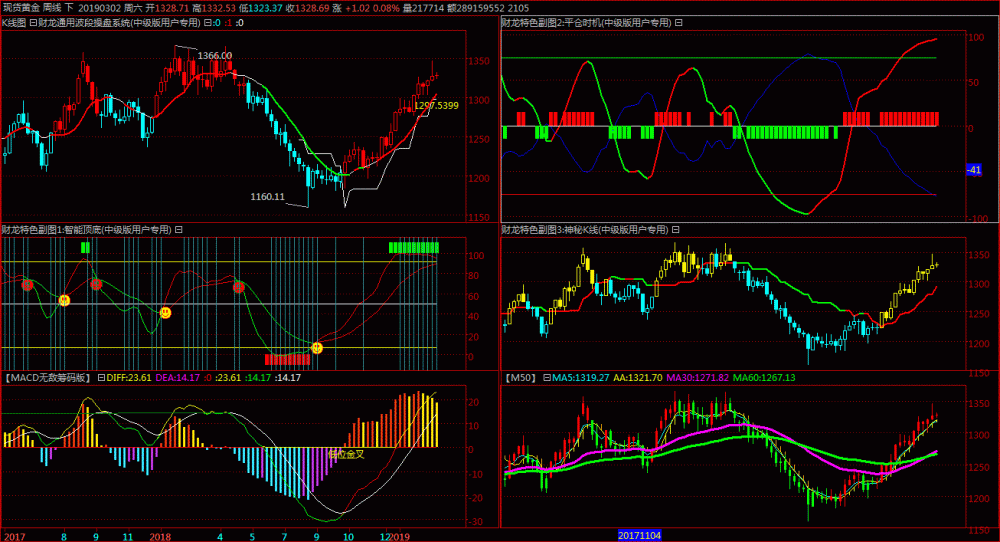Viewport: 1000px width, 542px height.
Task: Select first red sell circle in early 2017
Action: [x=27, y=285]
